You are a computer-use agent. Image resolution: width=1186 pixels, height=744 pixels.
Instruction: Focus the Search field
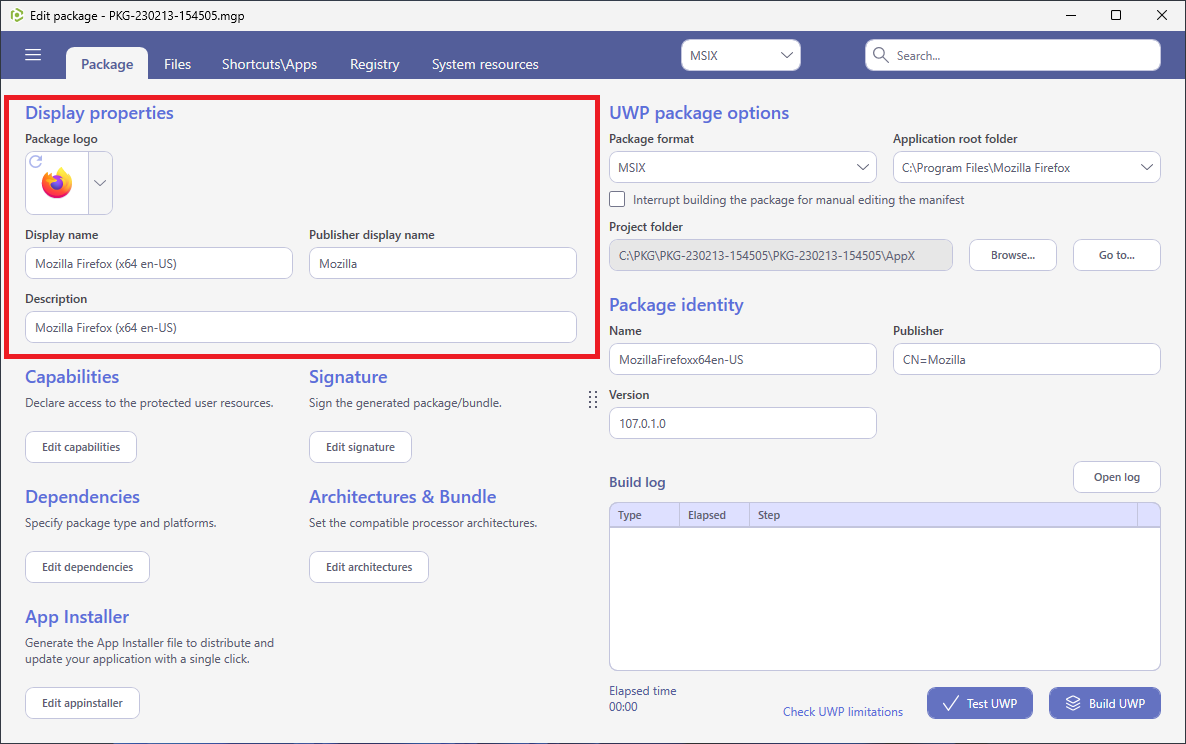(x=1013, y=55)
